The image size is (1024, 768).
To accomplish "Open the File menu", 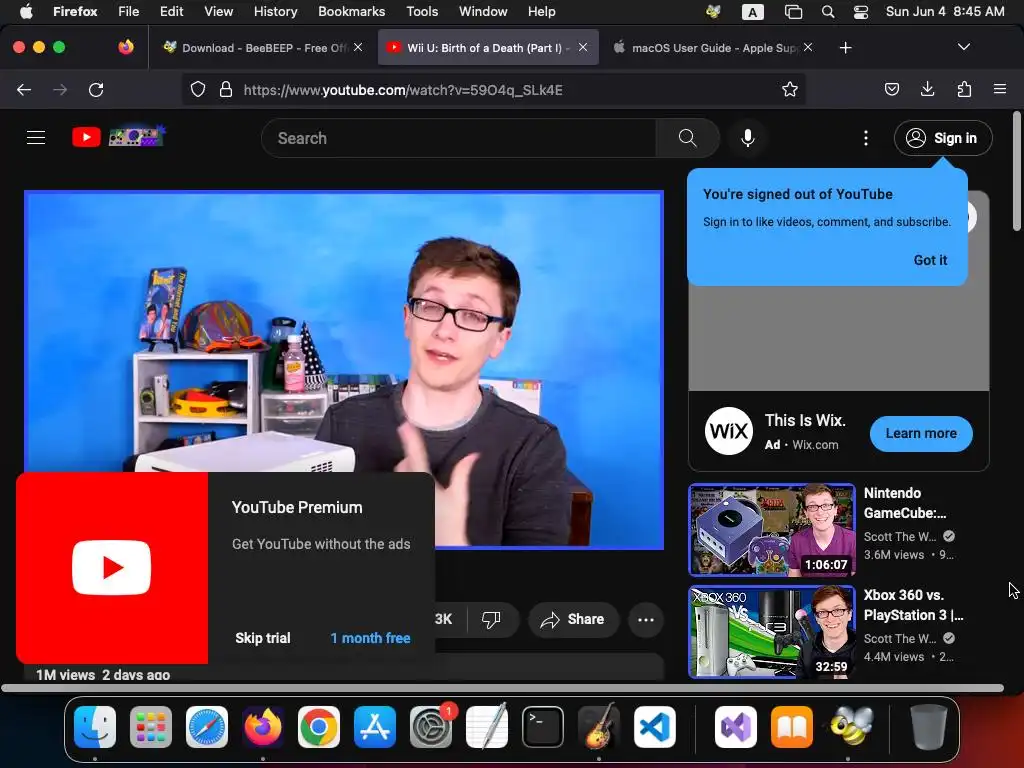I will 129,11.
